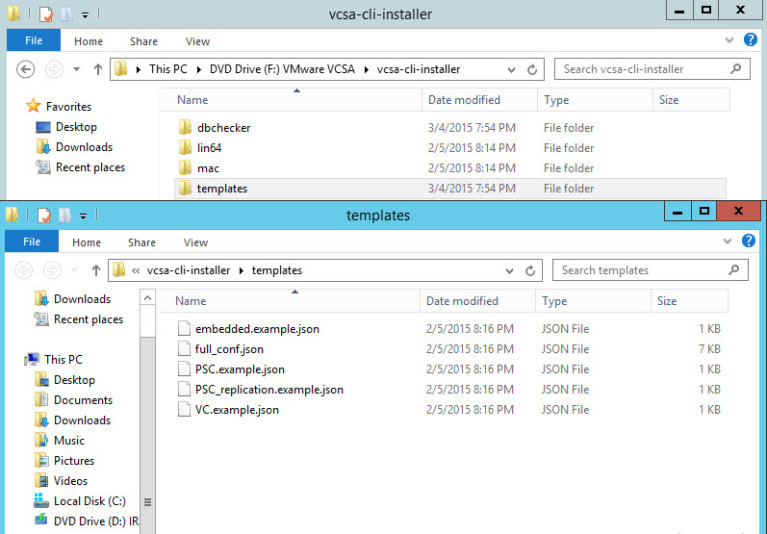The width and height of the screenshot is (767, 534).
Task: Click Back button in vcsa-cli-installer window
Action: [26, 70]
